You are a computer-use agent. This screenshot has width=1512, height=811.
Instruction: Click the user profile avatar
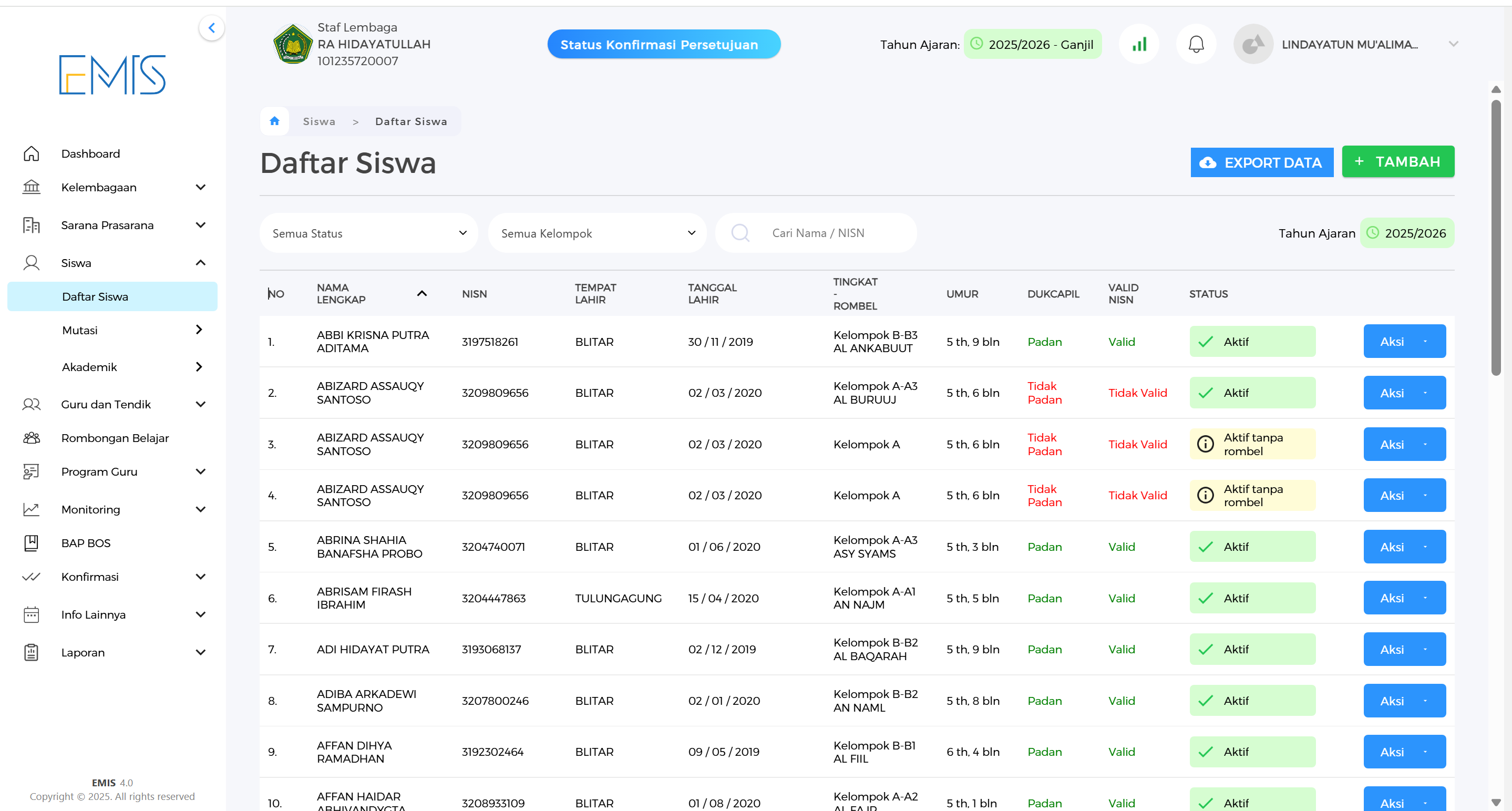click(x=1252, y=44)
